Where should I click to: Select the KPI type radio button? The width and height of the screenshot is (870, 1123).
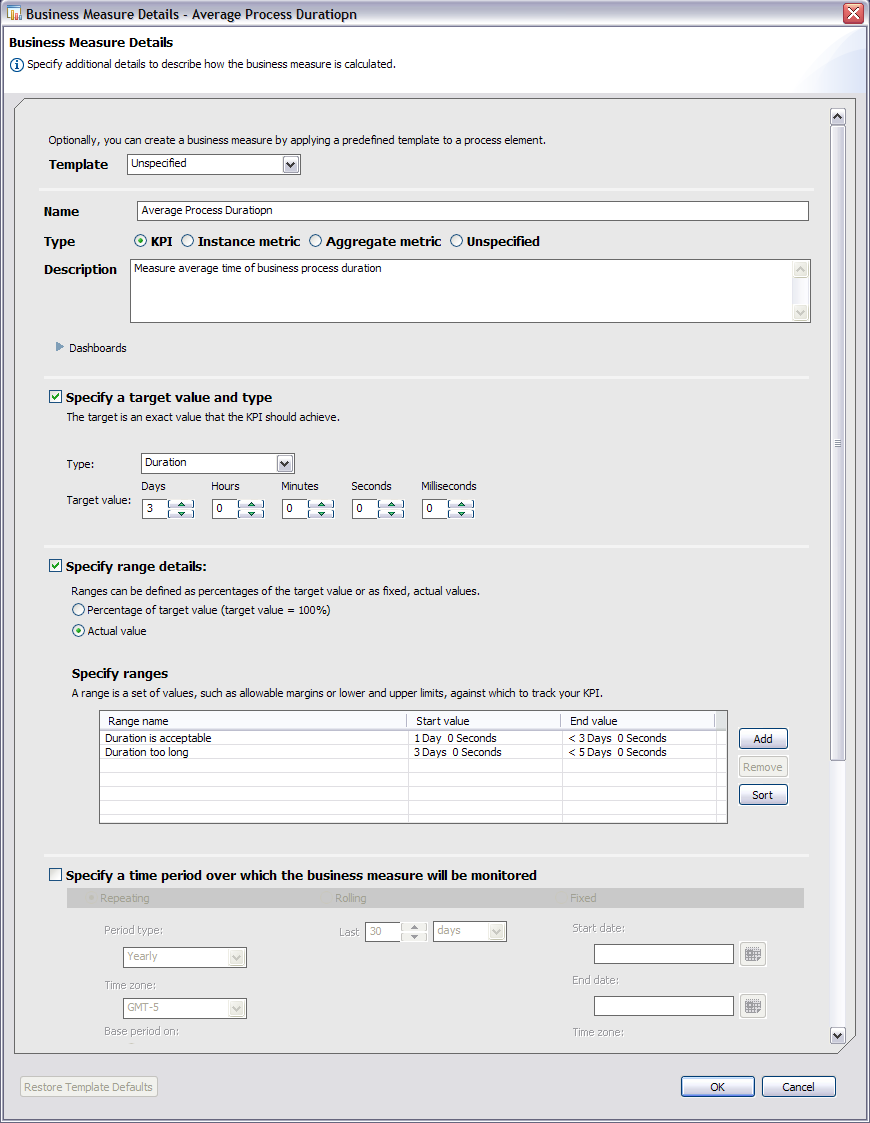[140, 241]
